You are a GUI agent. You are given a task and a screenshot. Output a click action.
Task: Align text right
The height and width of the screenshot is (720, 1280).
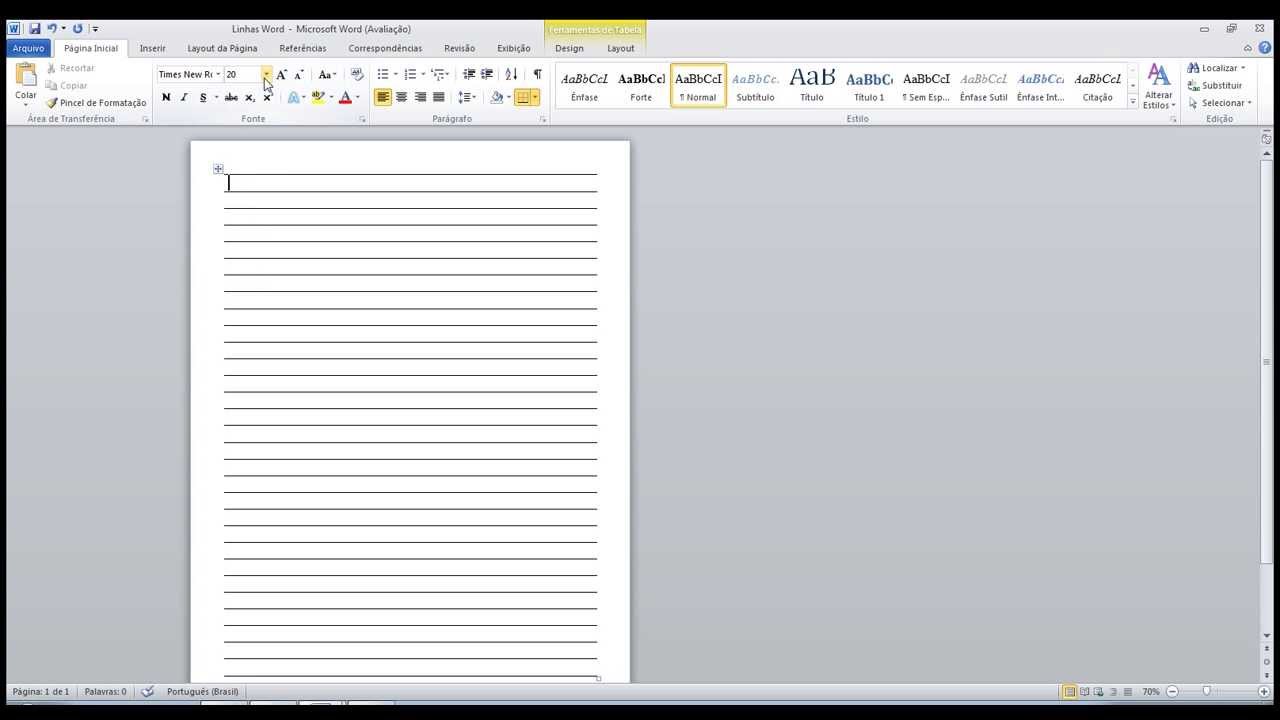point(420,97)
